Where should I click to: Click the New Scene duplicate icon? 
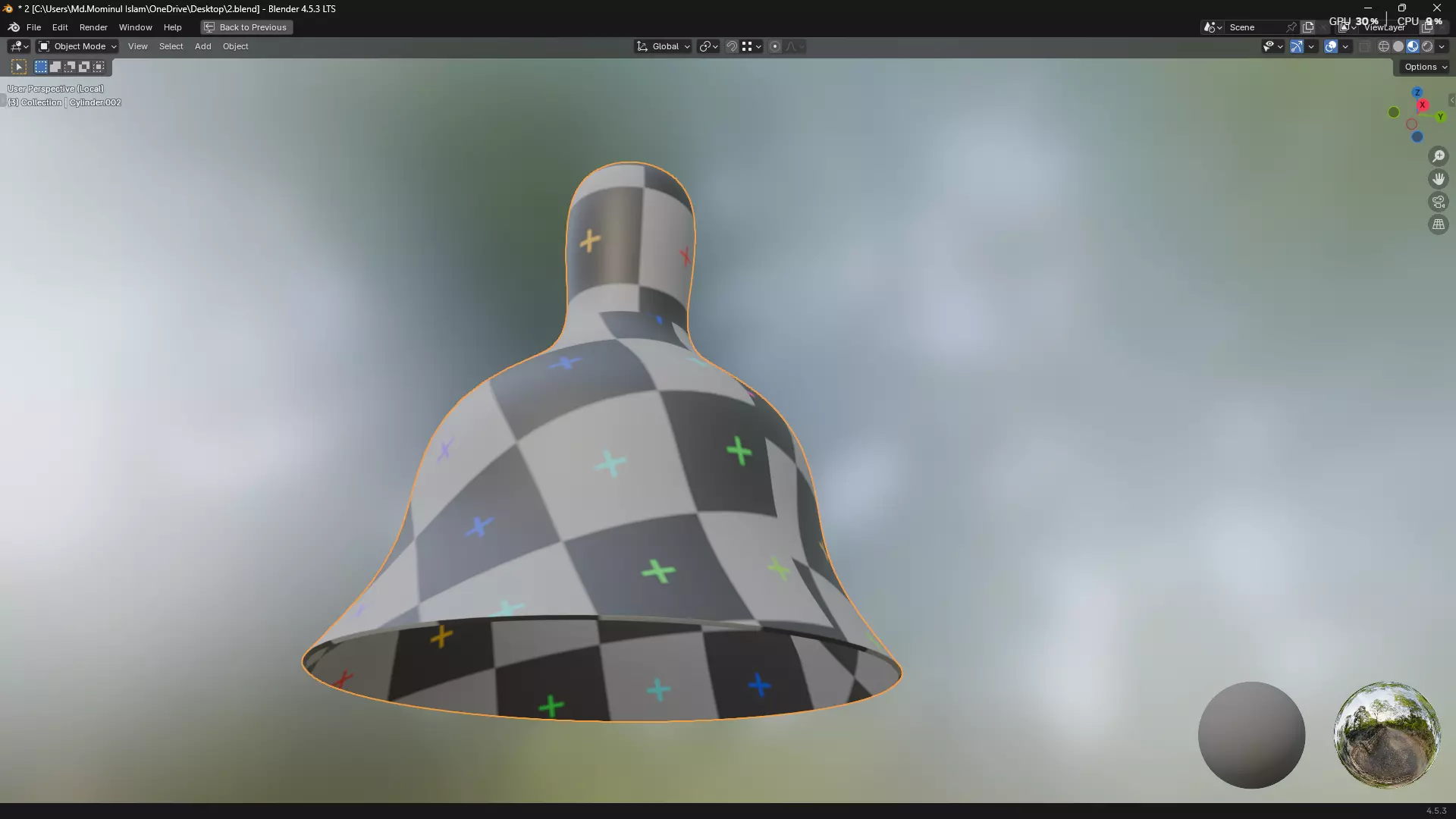tap(1308, 27)
